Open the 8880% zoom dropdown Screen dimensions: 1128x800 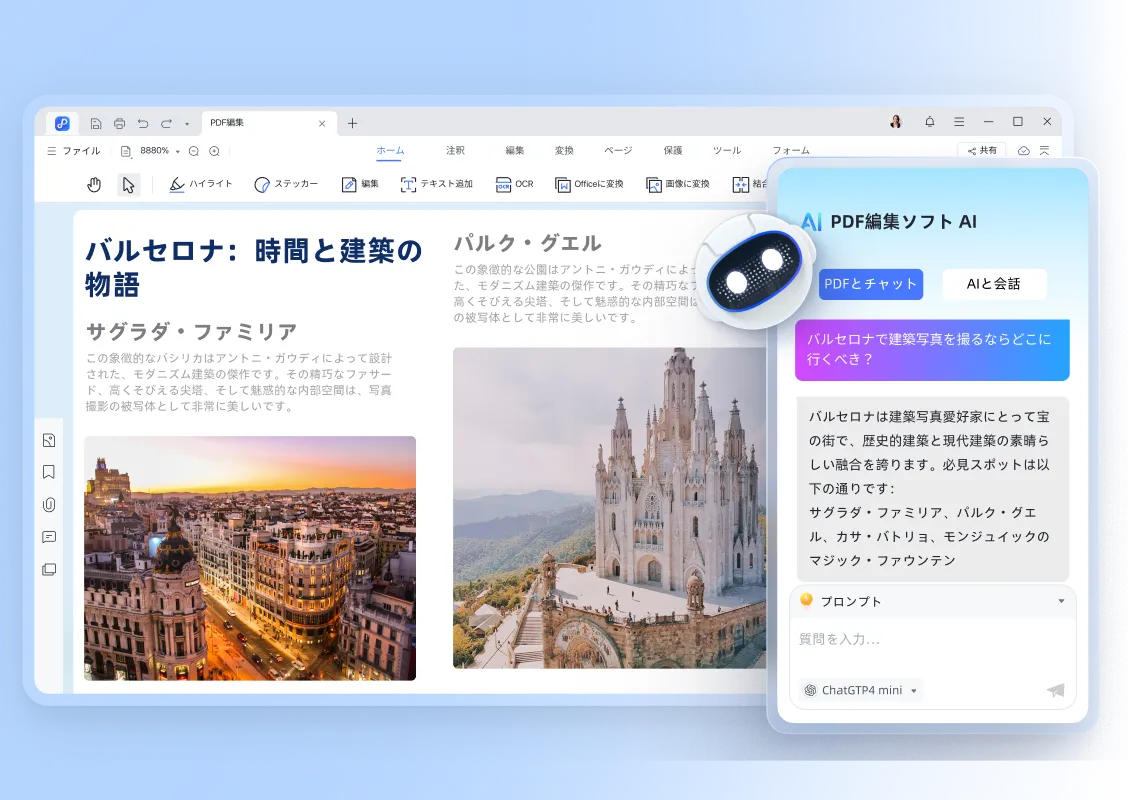pos(160,151)
